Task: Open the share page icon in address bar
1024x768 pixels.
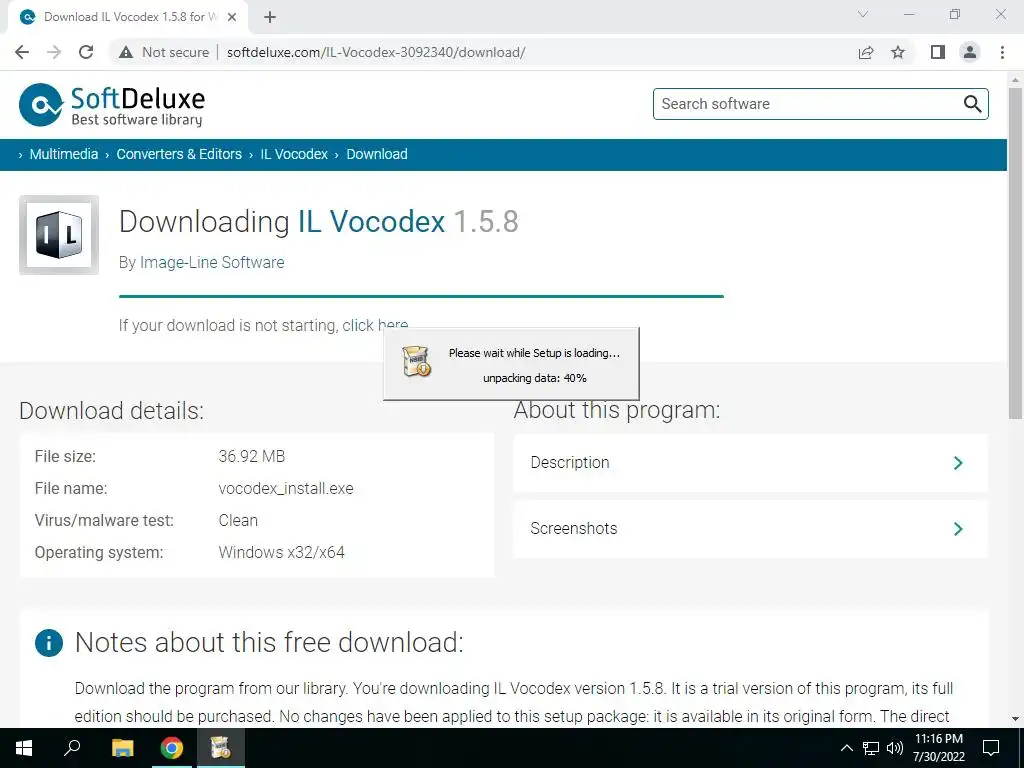Action: [x=866, y=52]
